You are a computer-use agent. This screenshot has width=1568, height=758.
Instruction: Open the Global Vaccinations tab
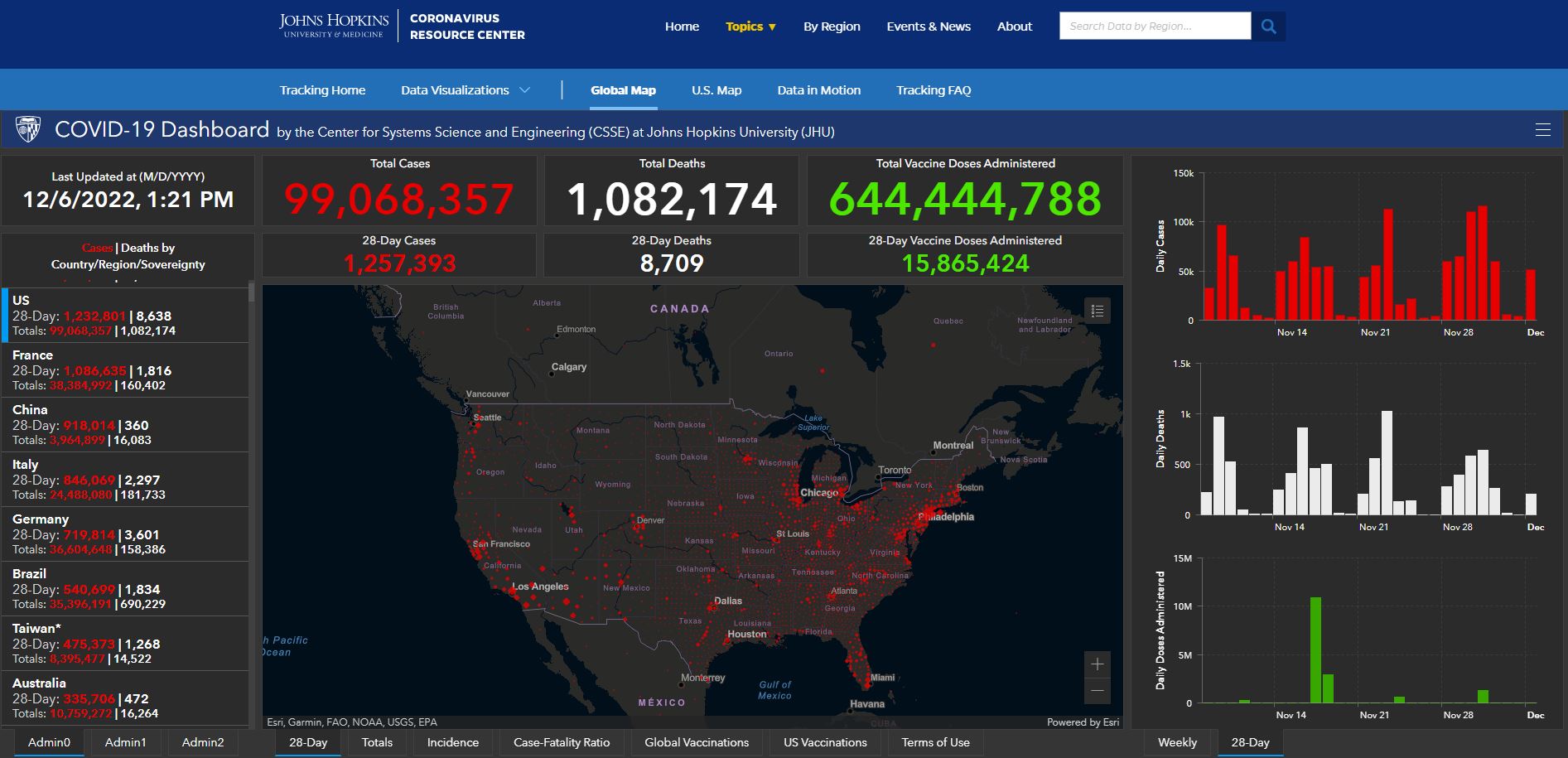point(696,742)
